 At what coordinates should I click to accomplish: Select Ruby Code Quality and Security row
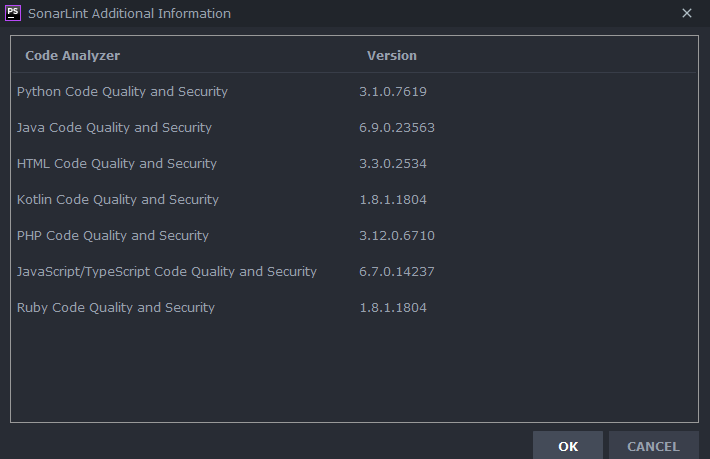click(x=116, y=308)
